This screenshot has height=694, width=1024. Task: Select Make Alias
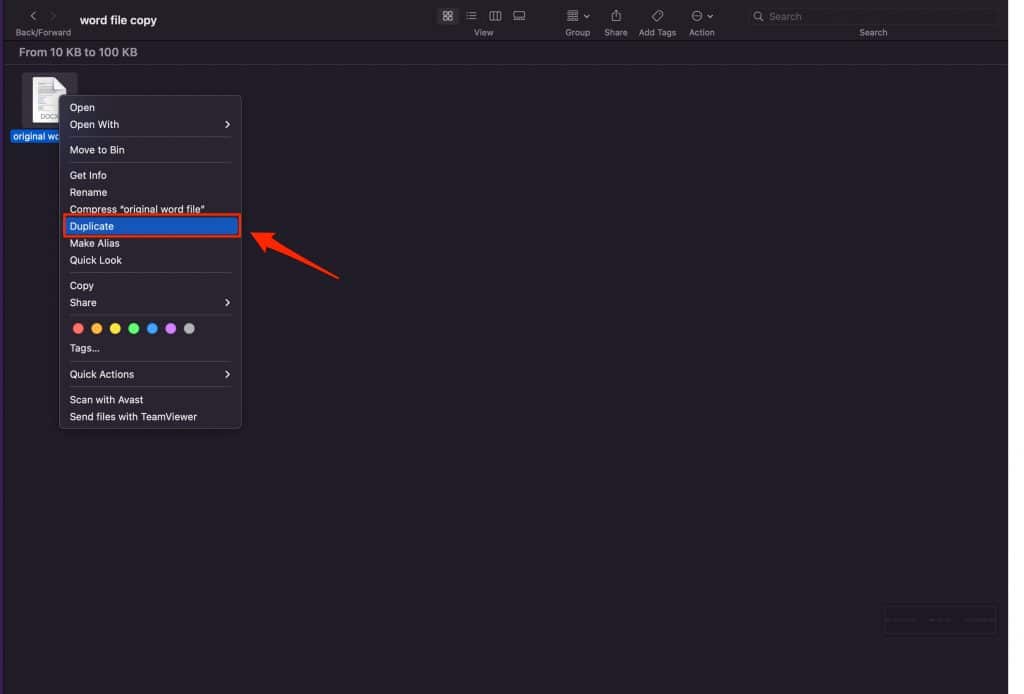tap(150, 243)
